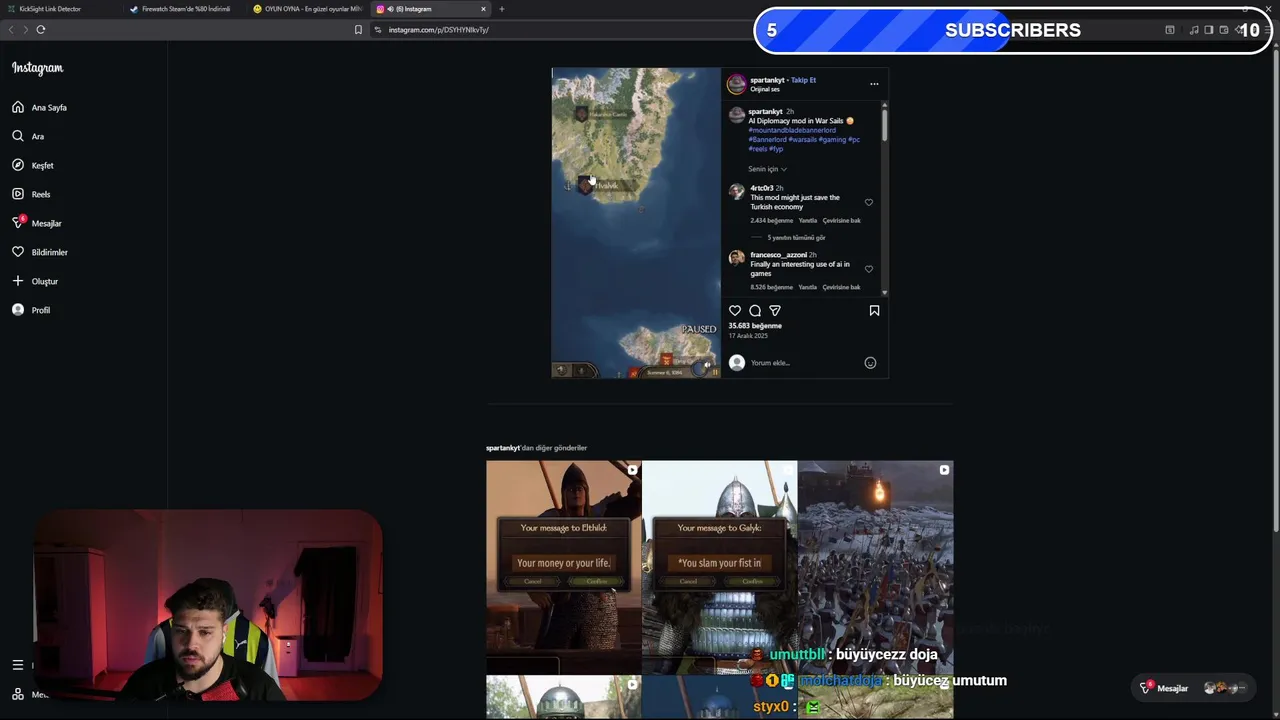Click spartankyt's profile avatar in post header
Screen dimensions: 1280x720
pyautogui.click(x=737, y=84)
